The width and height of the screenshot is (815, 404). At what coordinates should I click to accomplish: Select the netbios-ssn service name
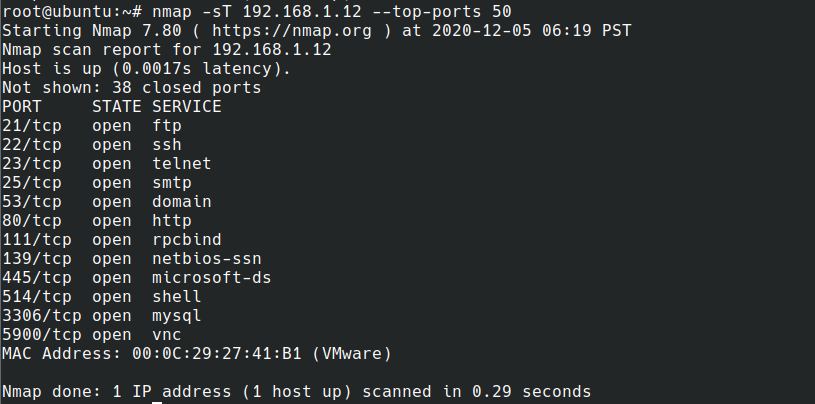[x=206, y=259]
